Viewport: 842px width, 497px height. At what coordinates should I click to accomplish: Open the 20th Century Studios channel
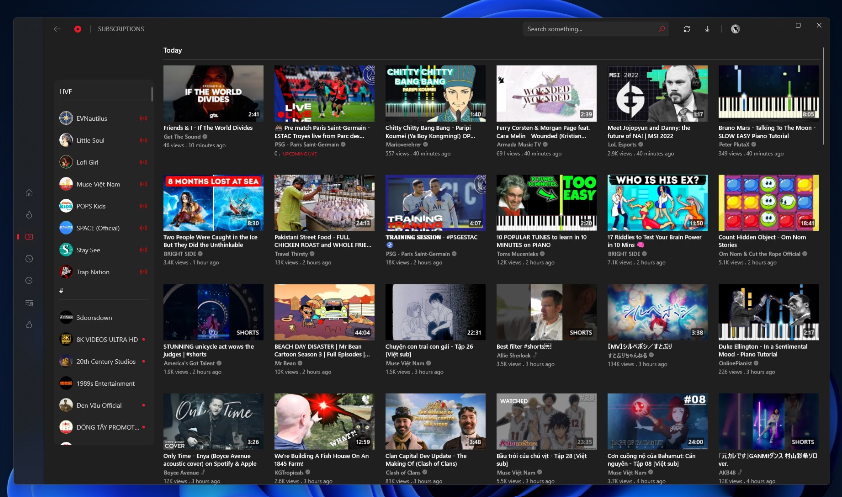(106, 362)
